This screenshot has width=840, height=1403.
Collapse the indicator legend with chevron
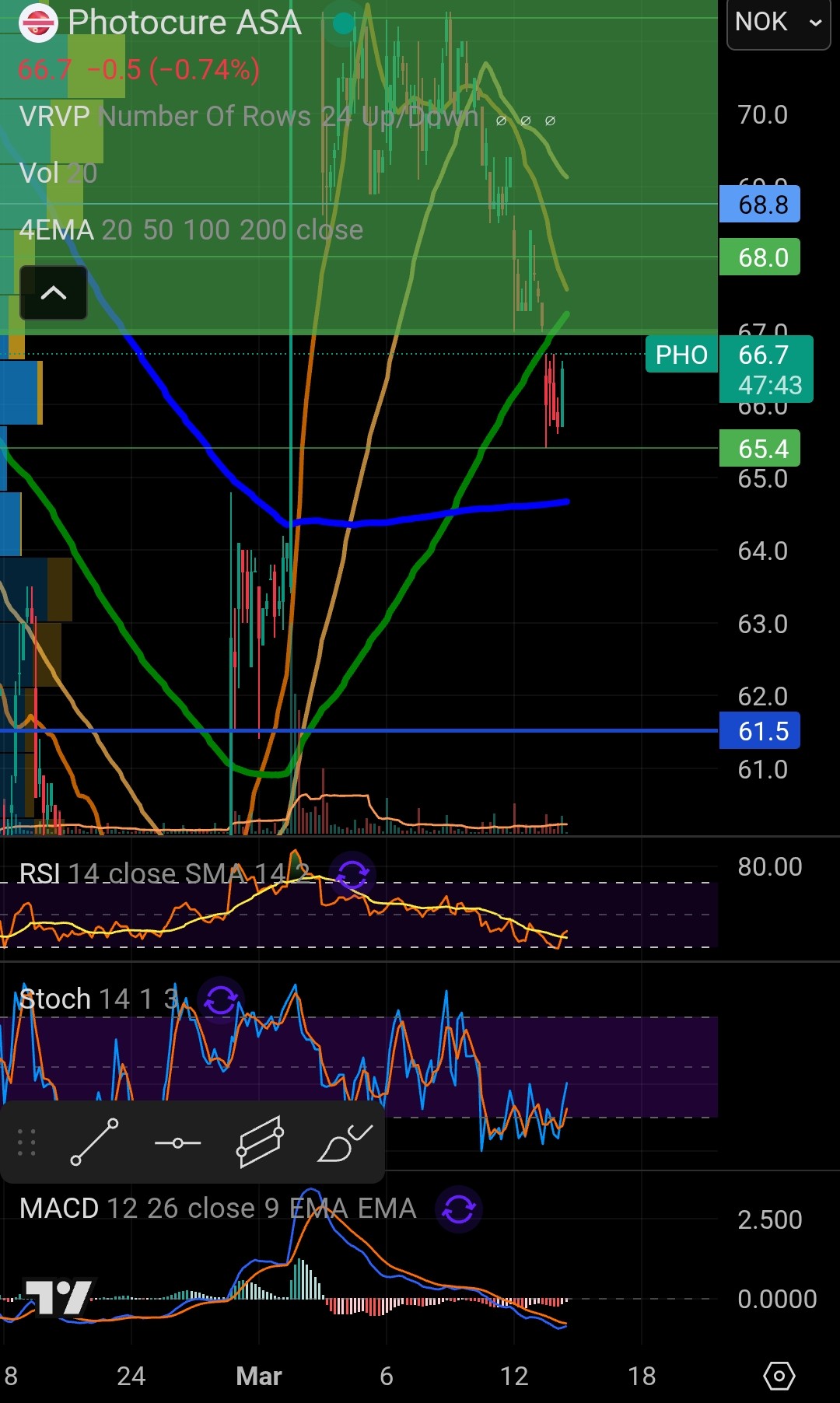(53, 293)
